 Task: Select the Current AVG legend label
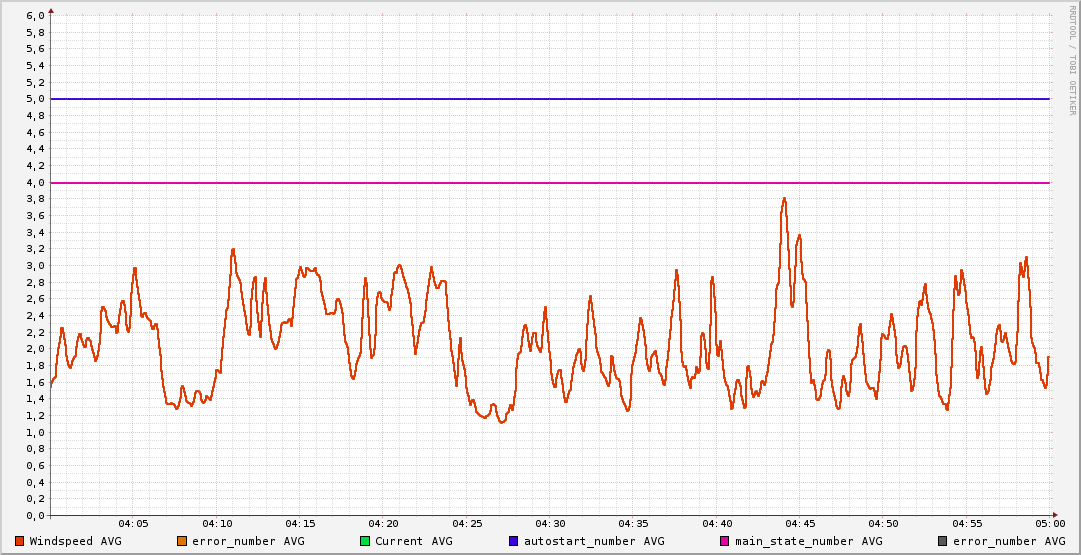pyautogui.click(x=413, y=541)
